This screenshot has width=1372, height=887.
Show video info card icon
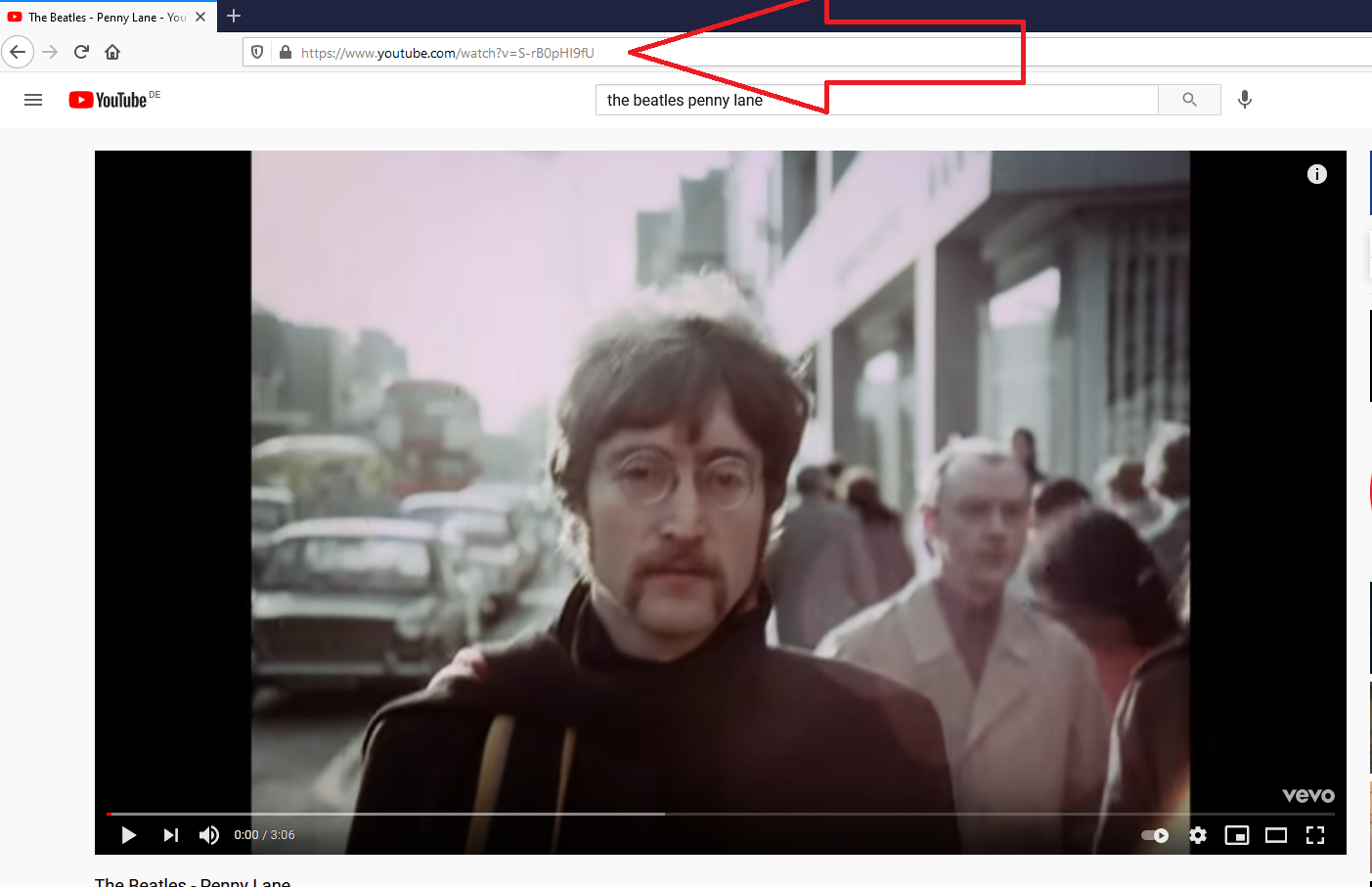(1317, 174)
